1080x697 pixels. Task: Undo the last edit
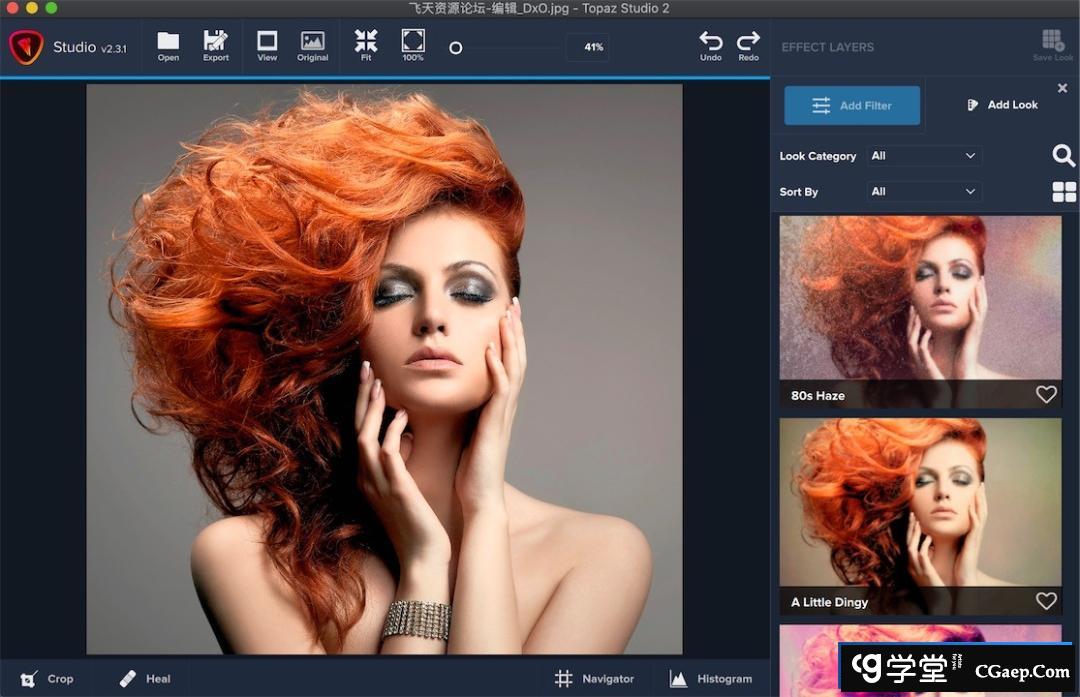710,45
